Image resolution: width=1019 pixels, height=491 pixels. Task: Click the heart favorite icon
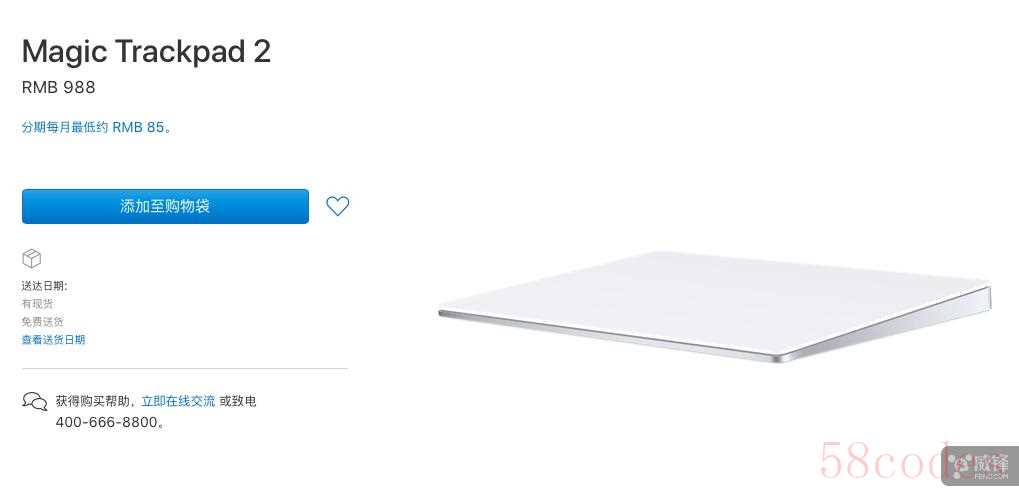[337, 207]
